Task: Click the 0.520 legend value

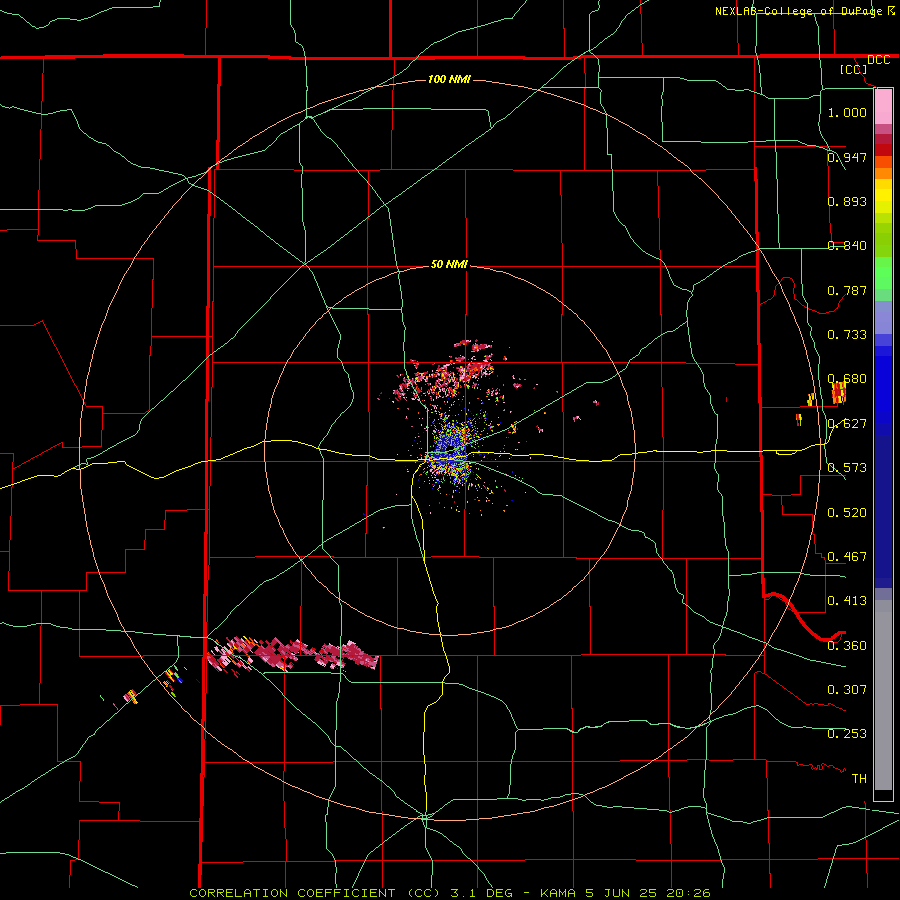Action: click(x=847, y=513)
